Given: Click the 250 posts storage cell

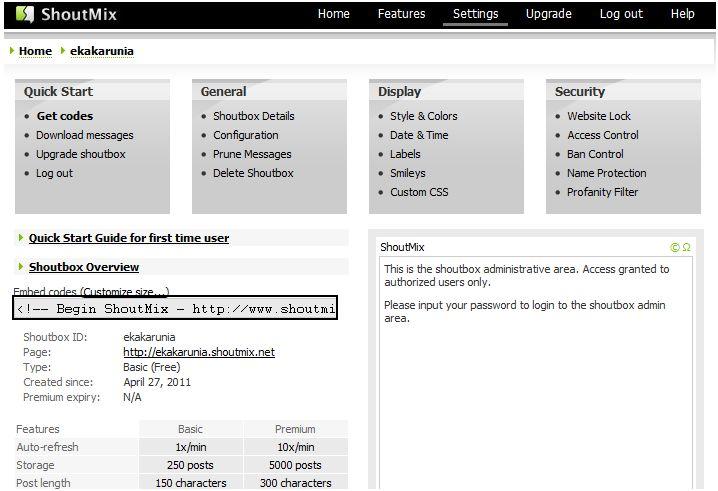Looking at the screenshot, I should coord(190,465).
